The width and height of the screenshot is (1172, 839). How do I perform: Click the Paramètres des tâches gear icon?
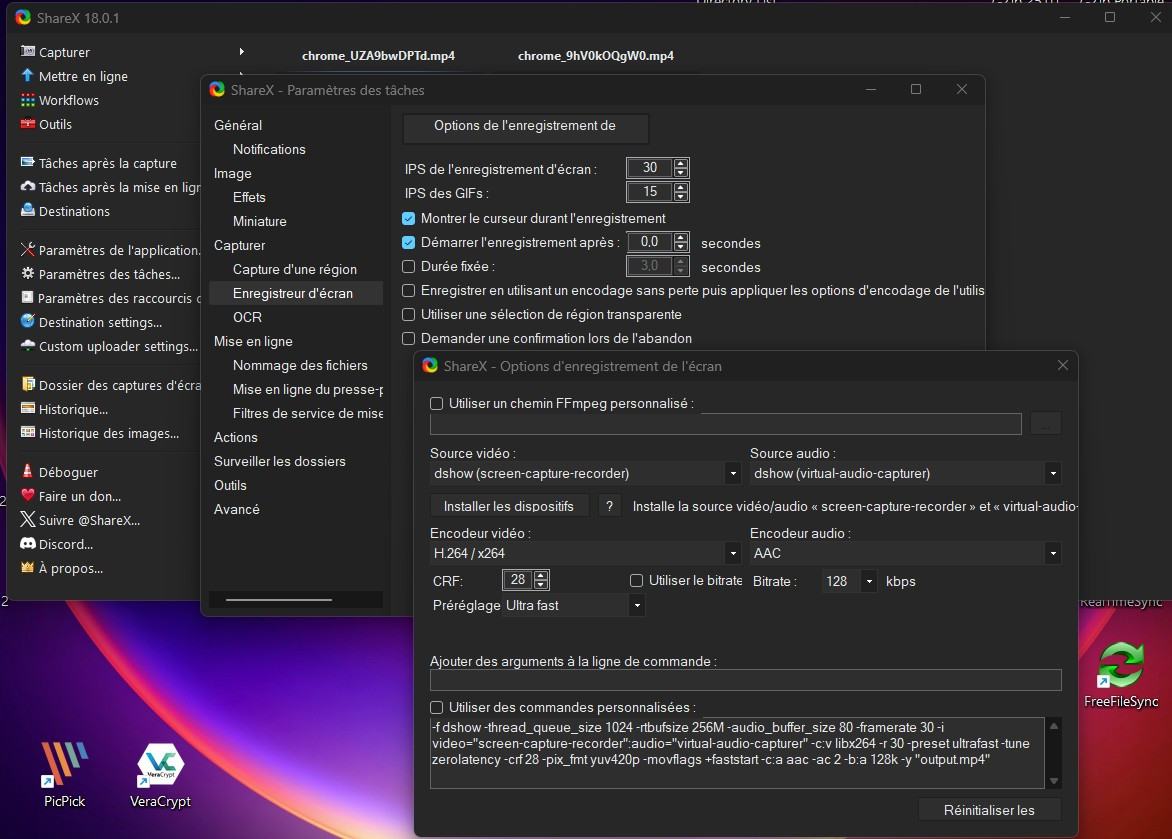pos(28,273)
